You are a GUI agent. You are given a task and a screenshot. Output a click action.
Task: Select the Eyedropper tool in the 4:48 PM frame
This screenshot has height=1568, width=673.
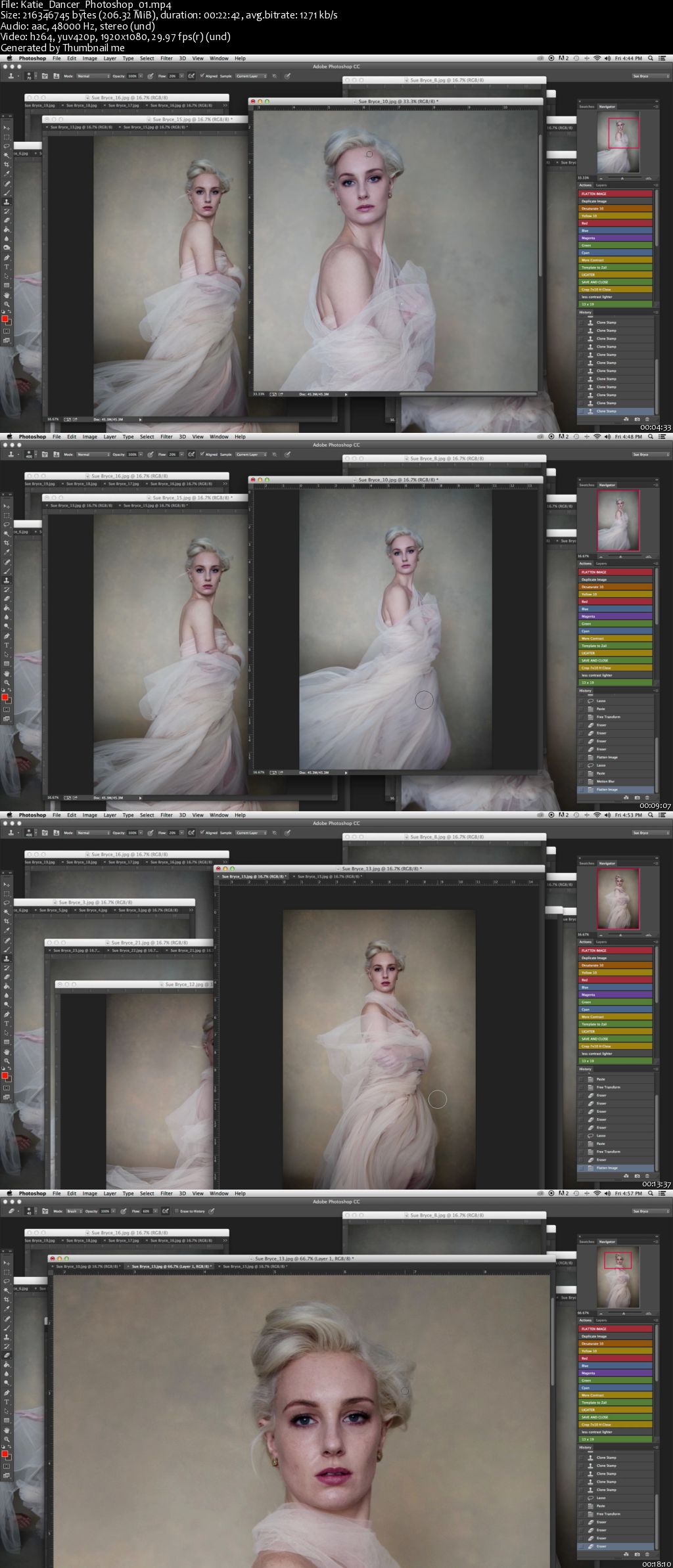[7, 552]
